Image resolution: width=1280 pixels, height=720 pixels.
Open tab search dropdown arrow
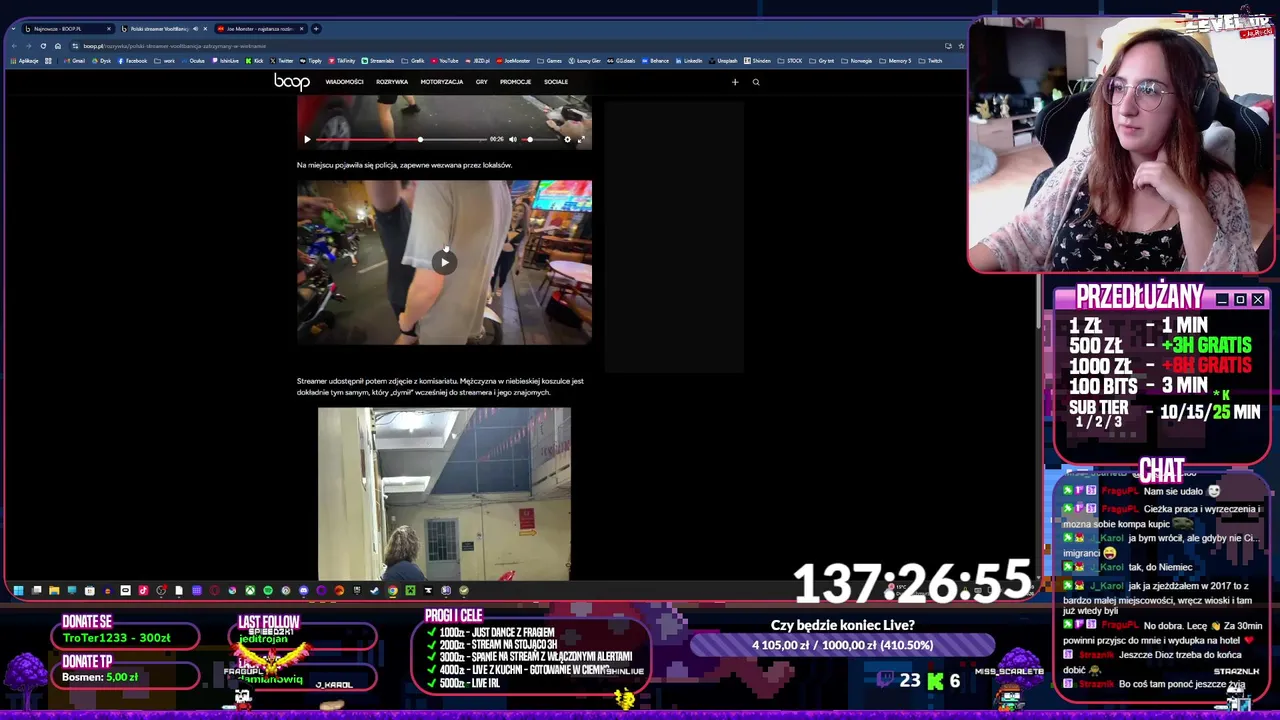[14, 29]
